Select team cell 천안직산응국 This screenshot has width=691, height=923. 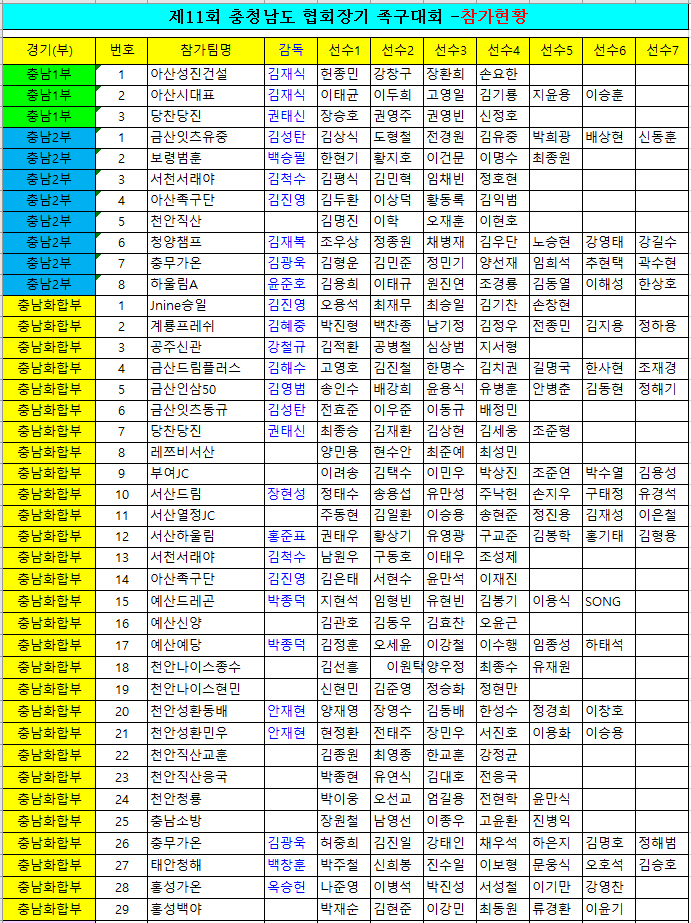206,777
